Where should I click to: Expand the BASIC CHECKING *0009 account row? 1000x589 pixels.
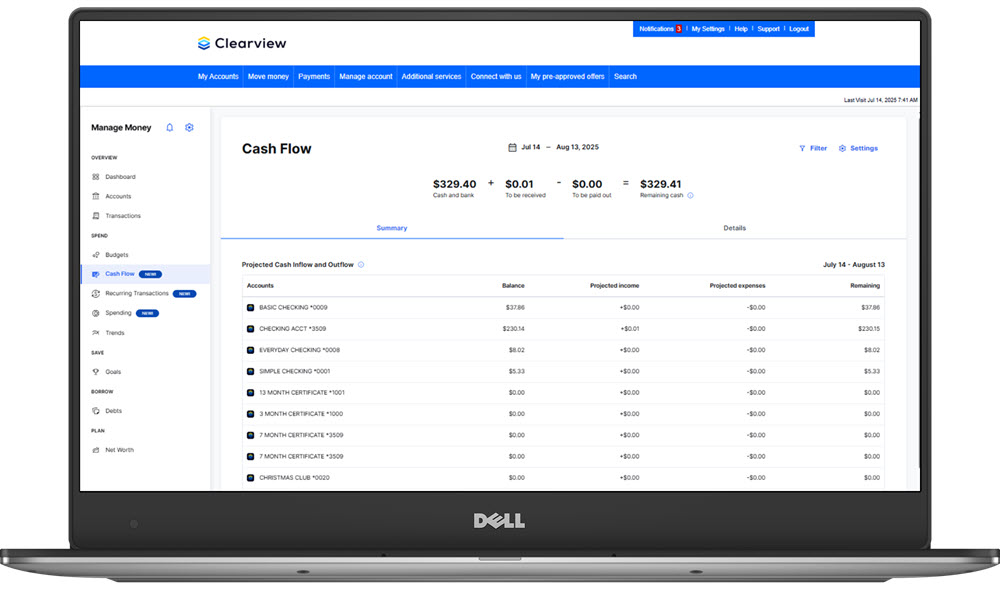249,309
